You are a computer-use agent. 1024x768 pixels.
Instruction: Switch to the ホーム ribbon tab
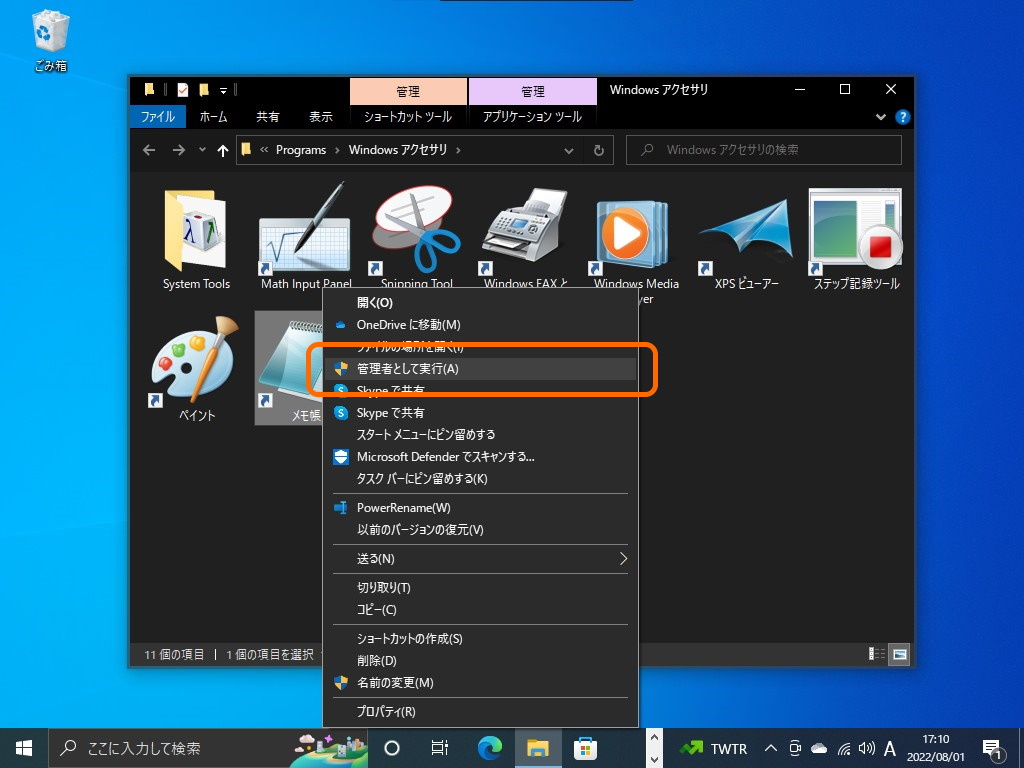tap(214, 116)
